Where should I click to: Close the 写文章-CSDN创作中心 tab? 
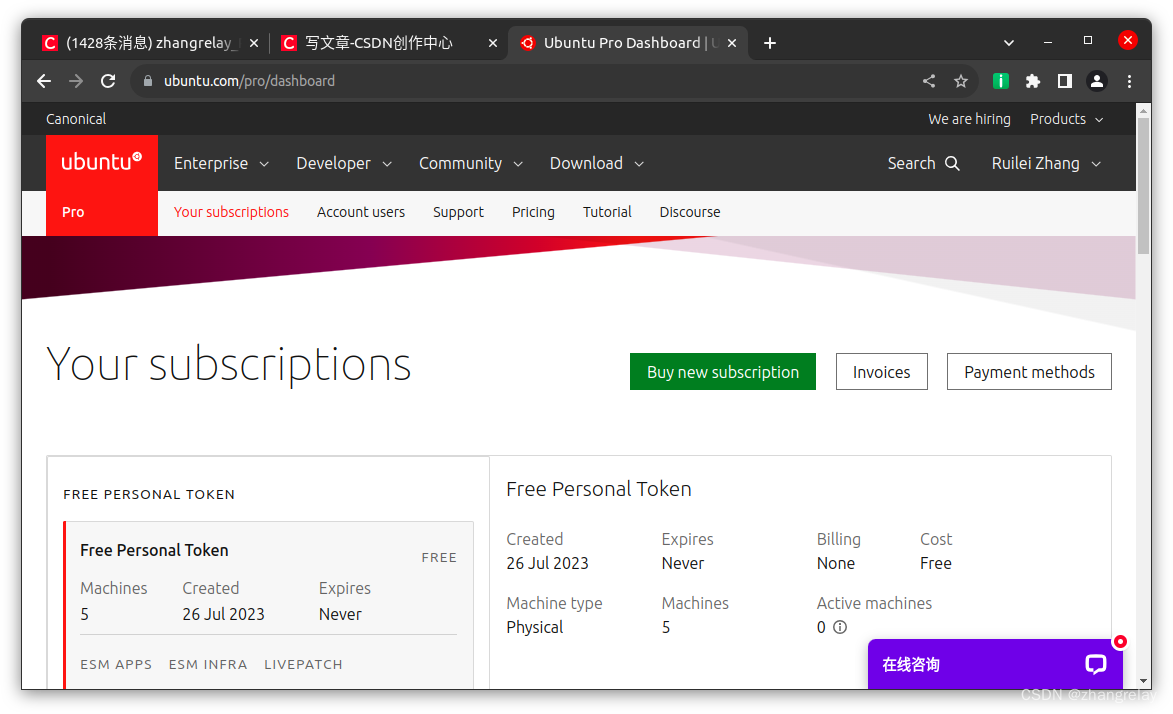[492, 43]
